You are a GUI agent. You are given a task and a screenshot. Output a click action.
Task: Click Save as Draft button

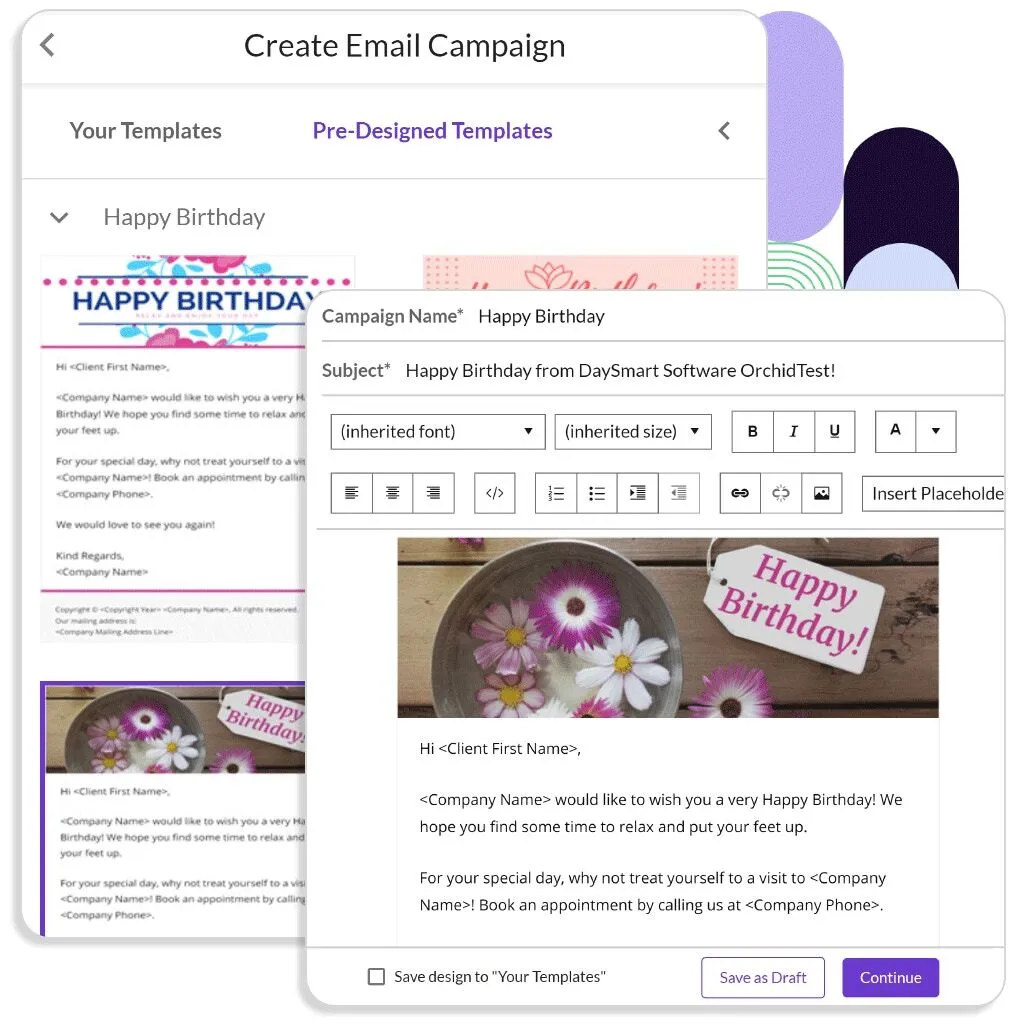pos(763,978)
